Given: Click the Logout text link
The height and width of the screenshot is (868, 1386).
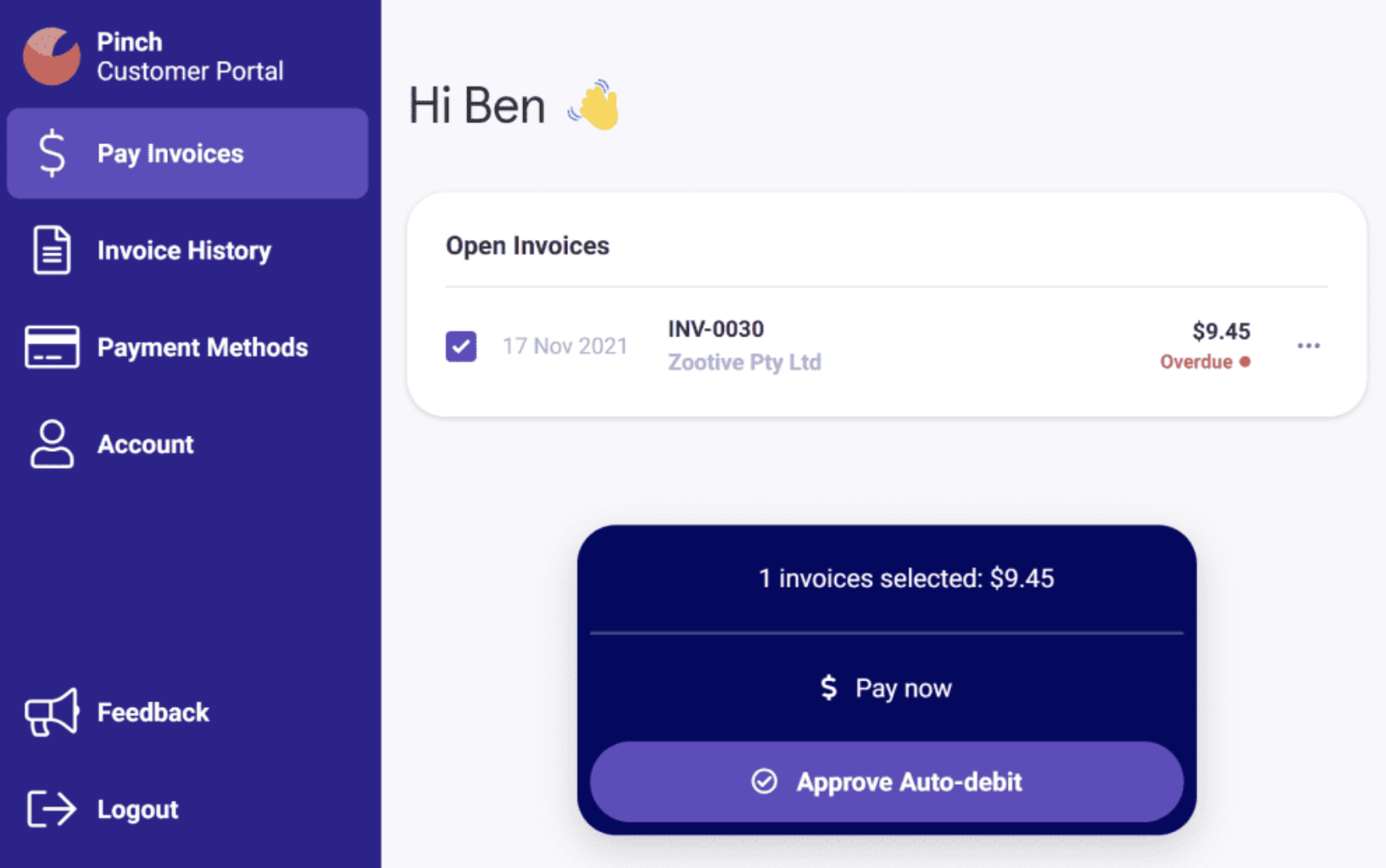Looking at the screenshot, I should [137, 810].
